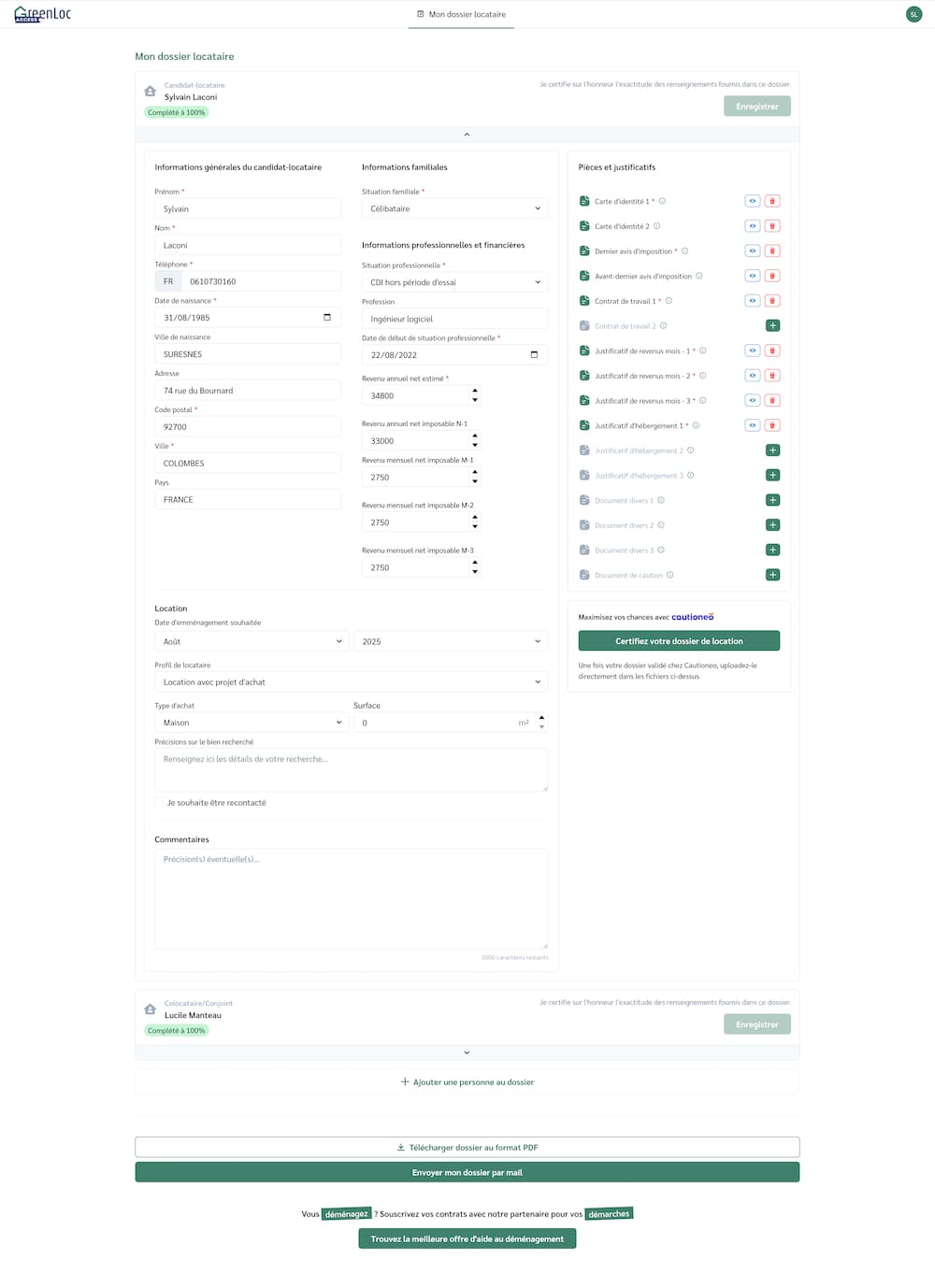Screen dimensions: 935x1288
Task: Expand the Lucile Manteau colocataire section
Action: coord(467,1052)
